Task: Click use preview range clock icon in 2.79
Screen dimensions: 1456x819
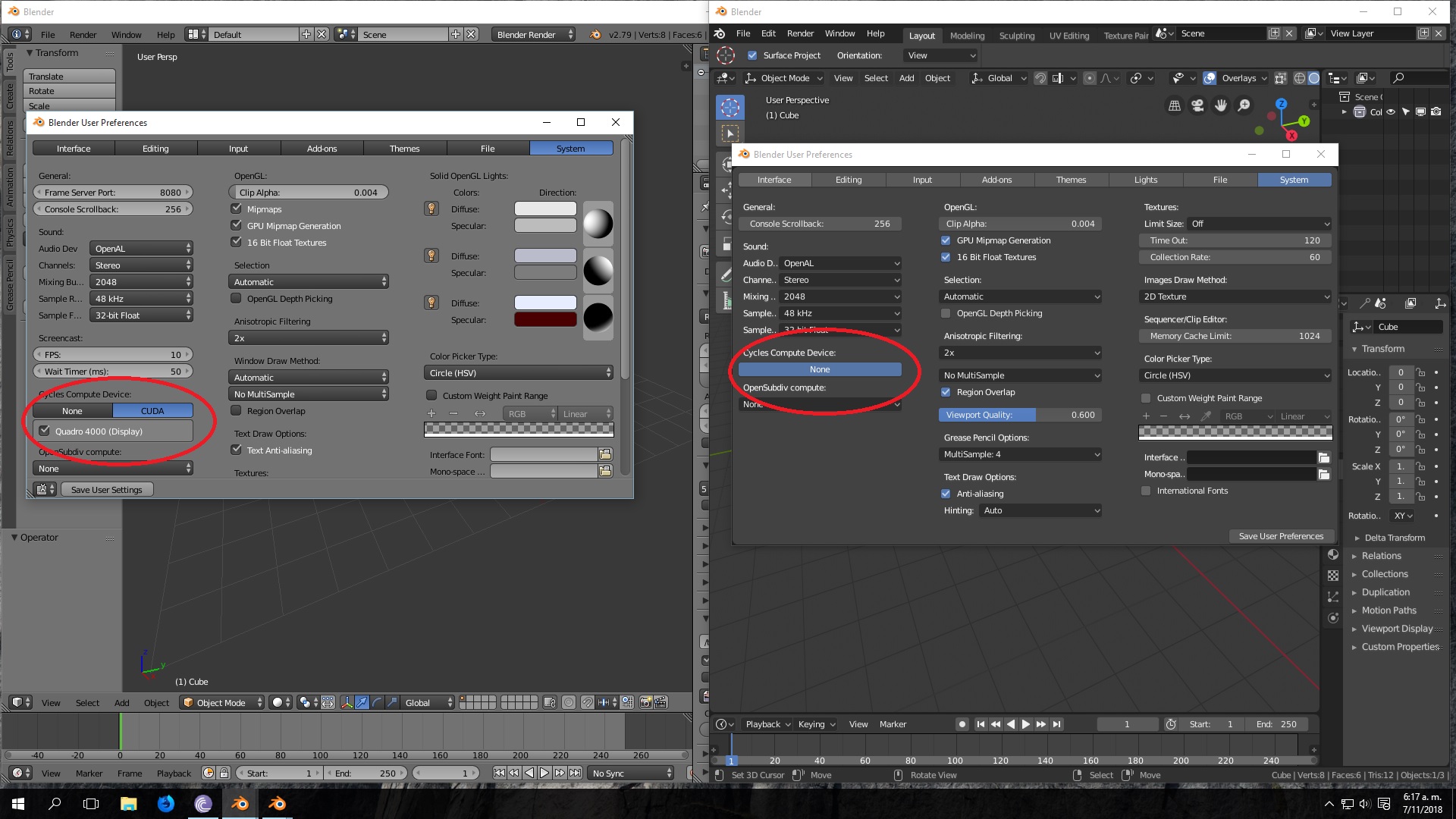Action: 209,773
